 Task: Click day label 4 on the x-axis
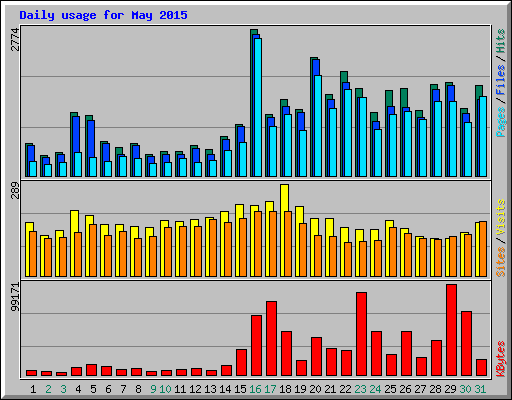pyautogui.click(x=78, y=389)
